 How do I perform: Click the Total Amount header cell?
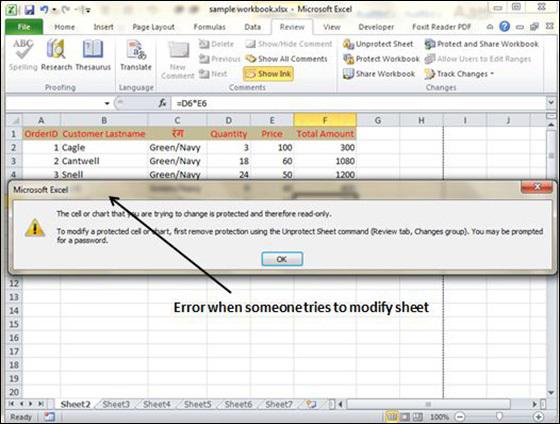(325, 134)
